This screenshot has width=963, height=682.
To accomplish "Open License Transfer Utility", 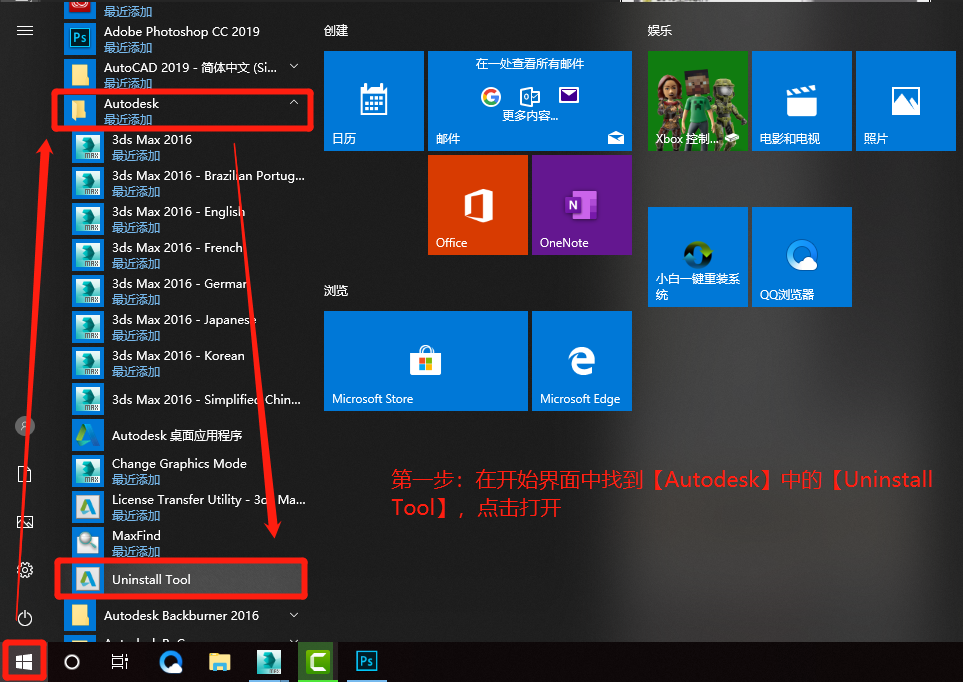I will click(x=189, y=506).
